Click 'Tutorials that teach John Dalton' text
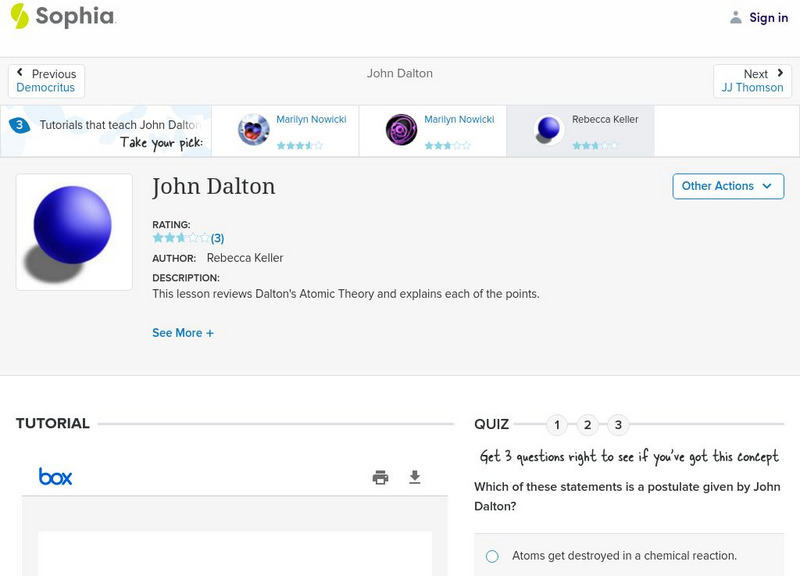Image resolution: width=800 pixels, height=576 pixels. (120, 125)
